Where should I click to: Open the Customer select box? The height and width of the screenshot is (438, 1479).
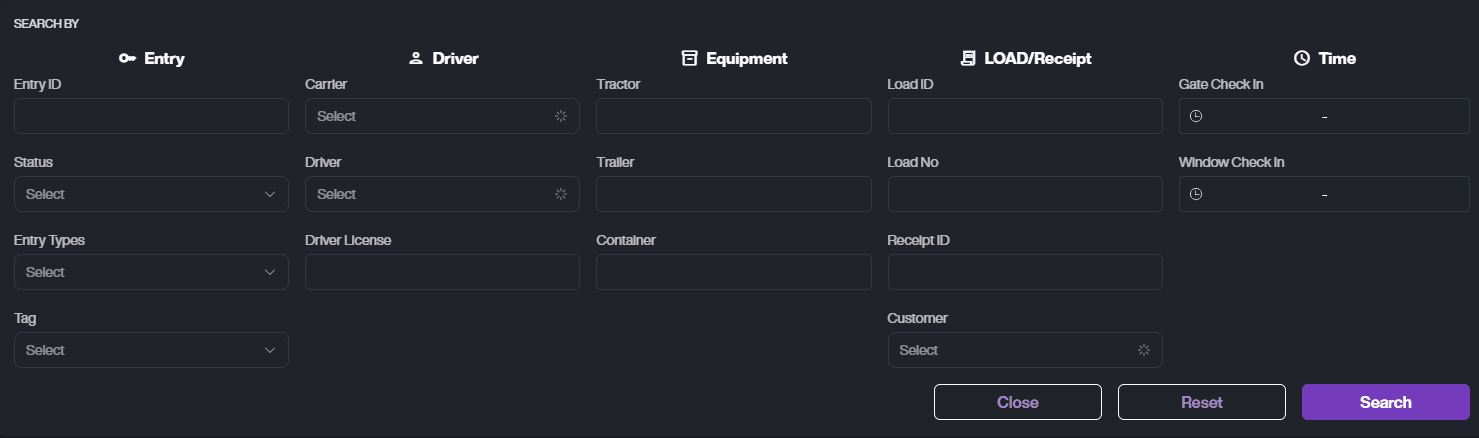click(x=1024, y=350)
